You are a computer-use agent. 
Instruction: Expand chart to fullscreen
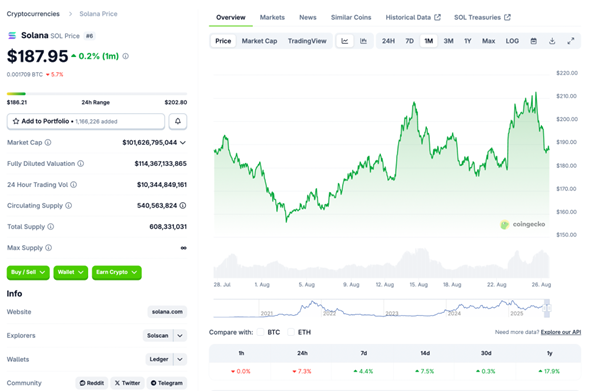click(571, 41)
